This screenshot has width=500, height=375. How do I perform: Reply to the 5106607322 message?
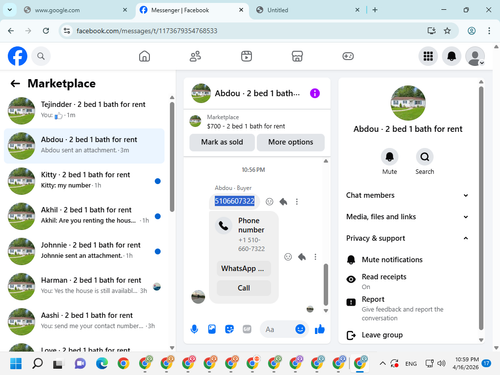point(283,201)
